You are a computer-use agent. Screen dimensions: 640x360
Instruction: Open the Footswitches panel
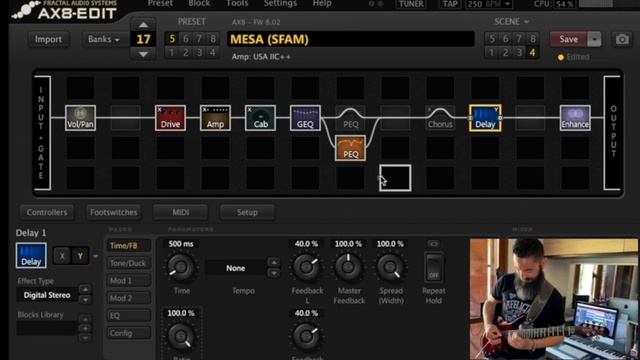pos(113,212)
